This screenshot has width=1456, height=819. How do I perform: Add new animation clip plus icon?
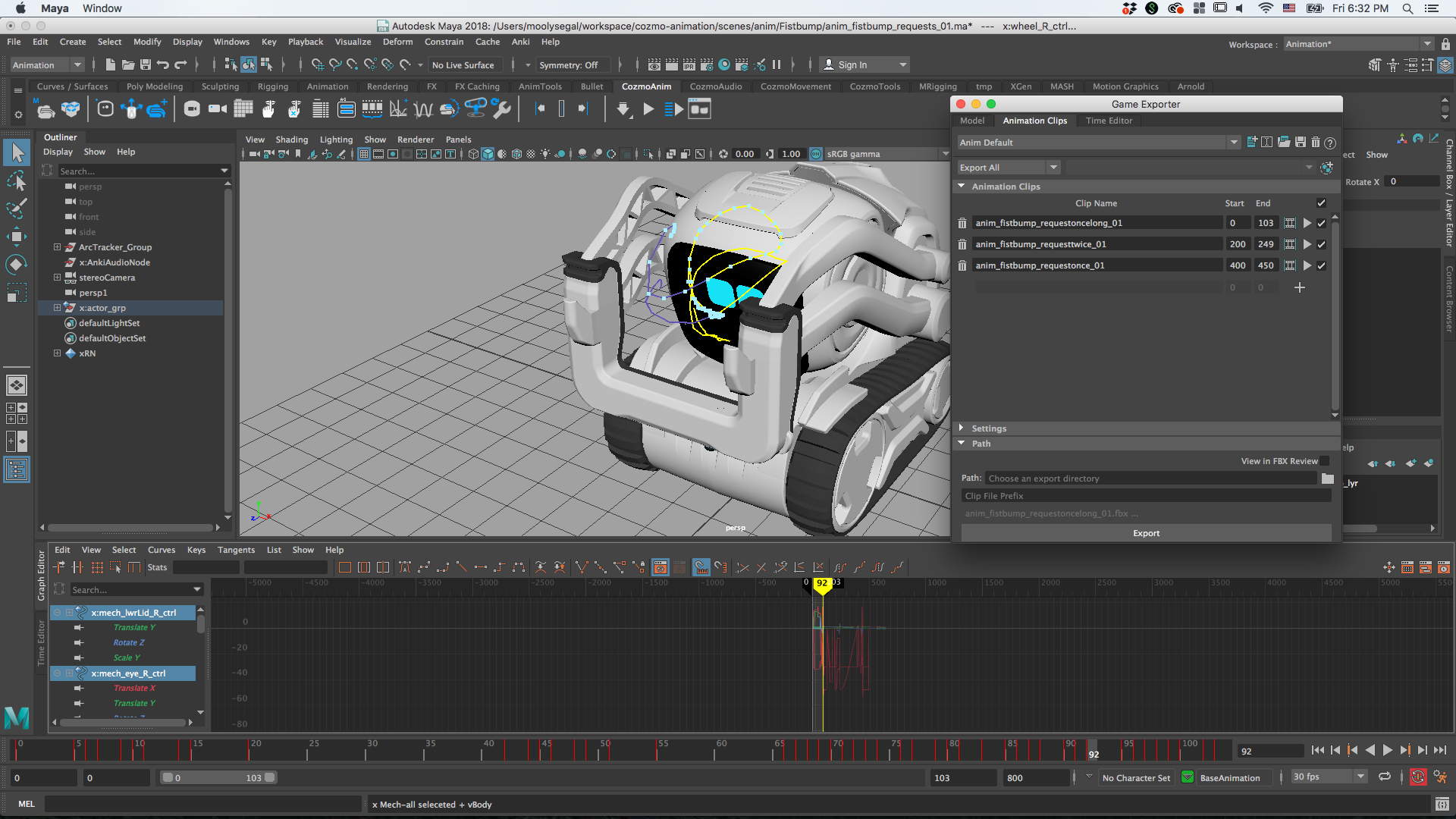click(x=1299, y=287)
